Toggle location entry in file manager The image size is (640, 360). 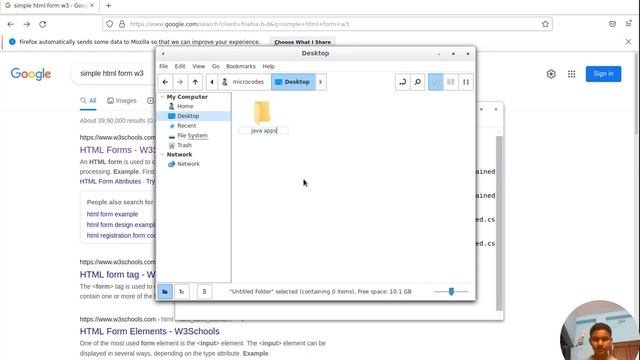(x=402, y=82)
